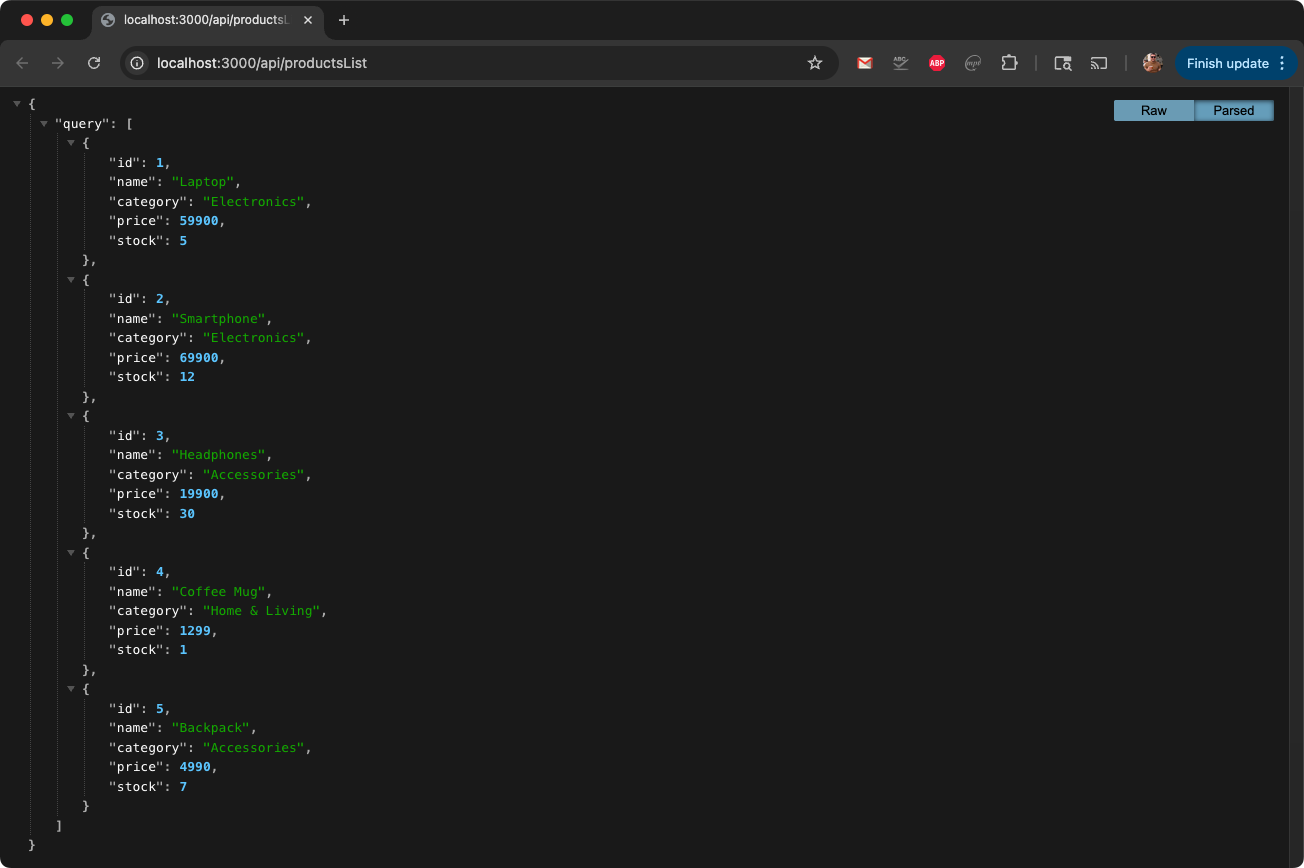Screen dimensions: 1304x868
Task: Open the Extensions puzzle piece menu
Action: point(1009,63)
